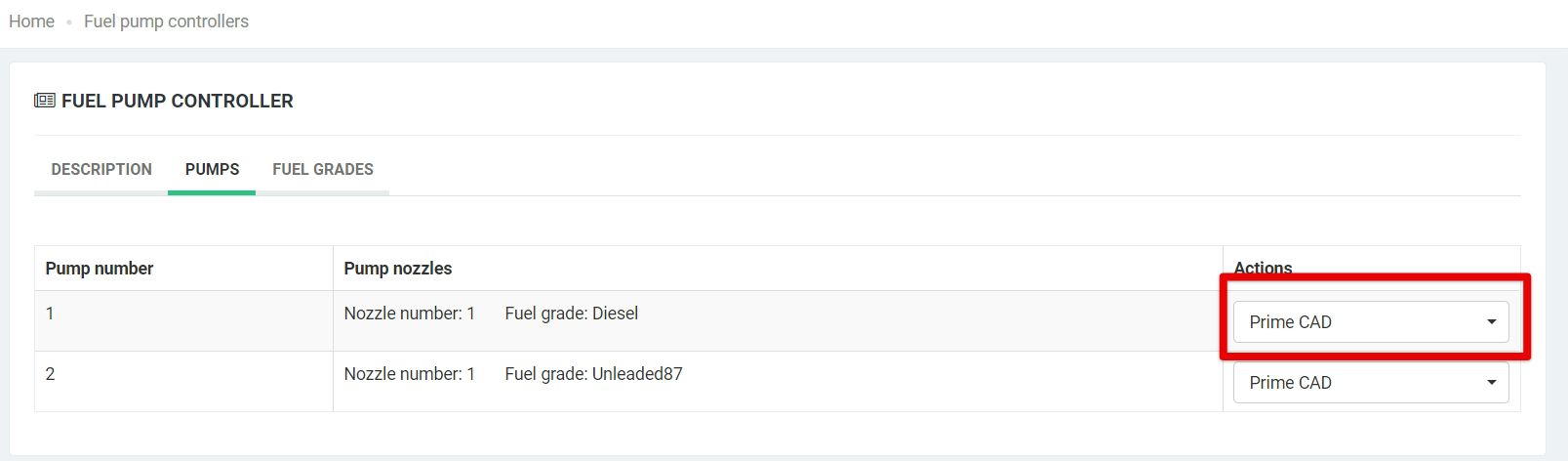
Task: Open the Fuel Grades tab
Action: tap(323, 169)
